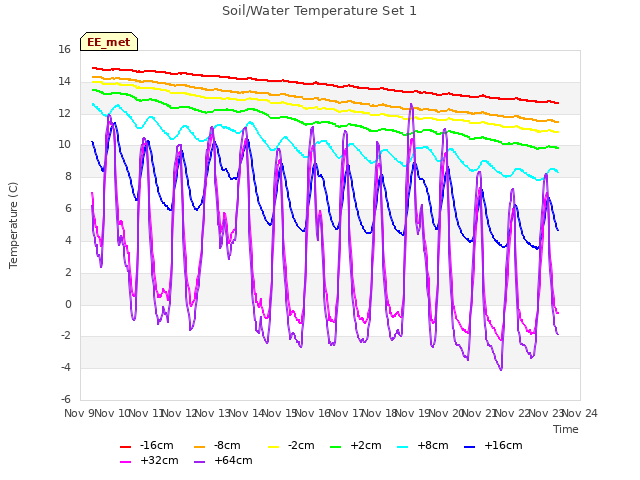Select the +32cm legend label
This screenshot has height=480, width=640.
coord(159,460)
